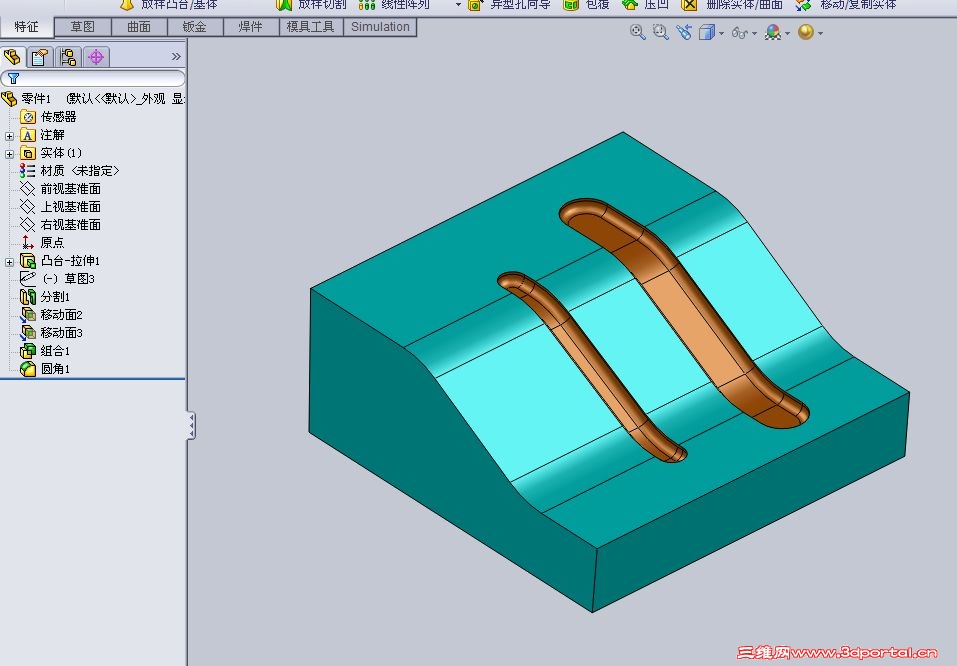Viewport: 957px width, 666px height.
Task: Open the ConfigurationManager tab icon
Action: pos(68,57)
